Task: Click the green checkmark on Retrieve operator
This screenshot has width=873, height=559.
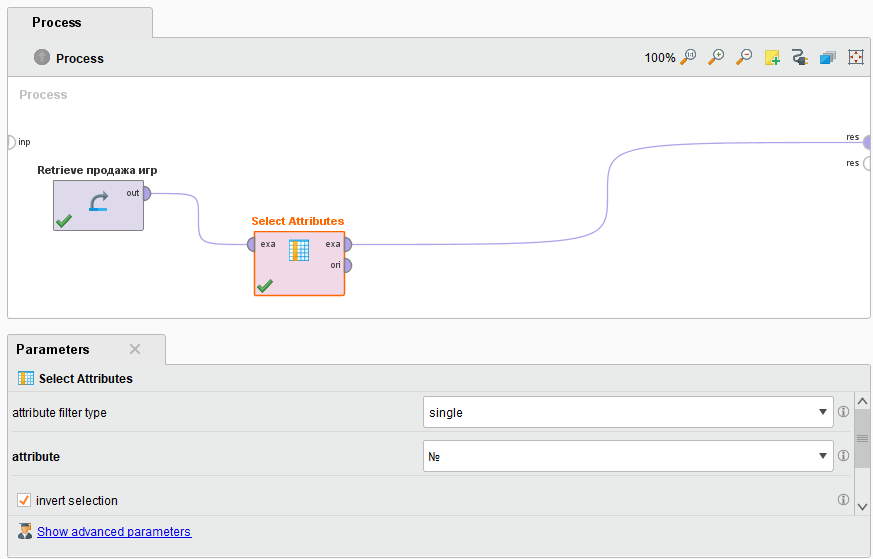Action: coord(63,221)
